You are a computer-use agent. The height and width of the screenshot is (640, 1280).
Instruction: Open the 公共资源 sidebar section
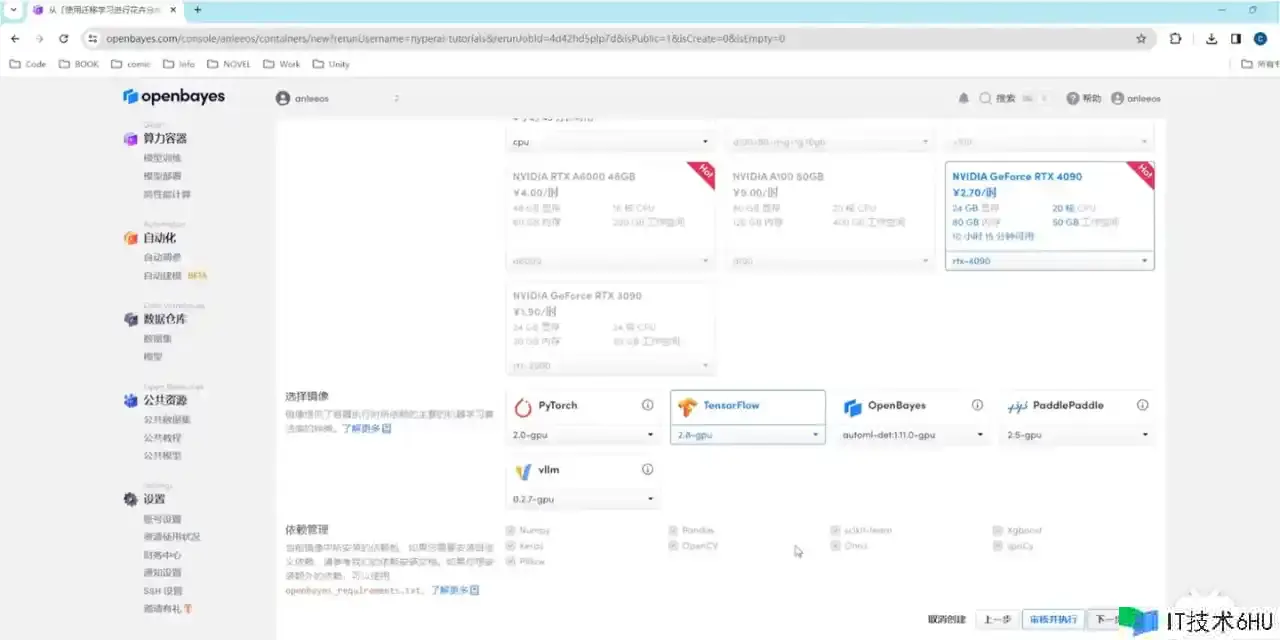tap(165, 400)
